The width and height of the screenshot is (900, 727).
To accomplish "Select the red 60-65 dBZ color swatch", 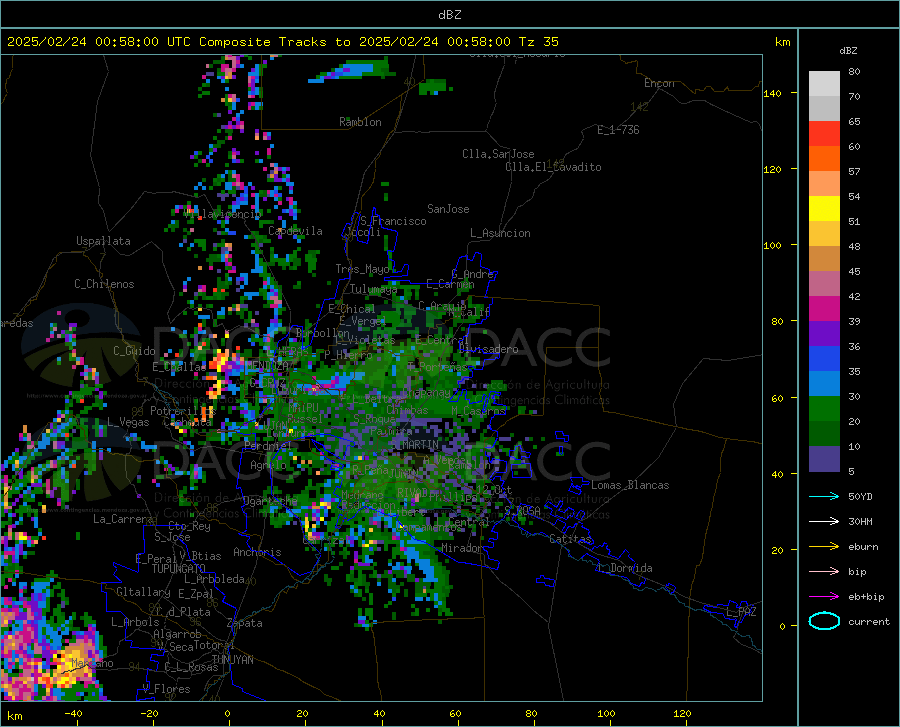I will pos(824,134).
